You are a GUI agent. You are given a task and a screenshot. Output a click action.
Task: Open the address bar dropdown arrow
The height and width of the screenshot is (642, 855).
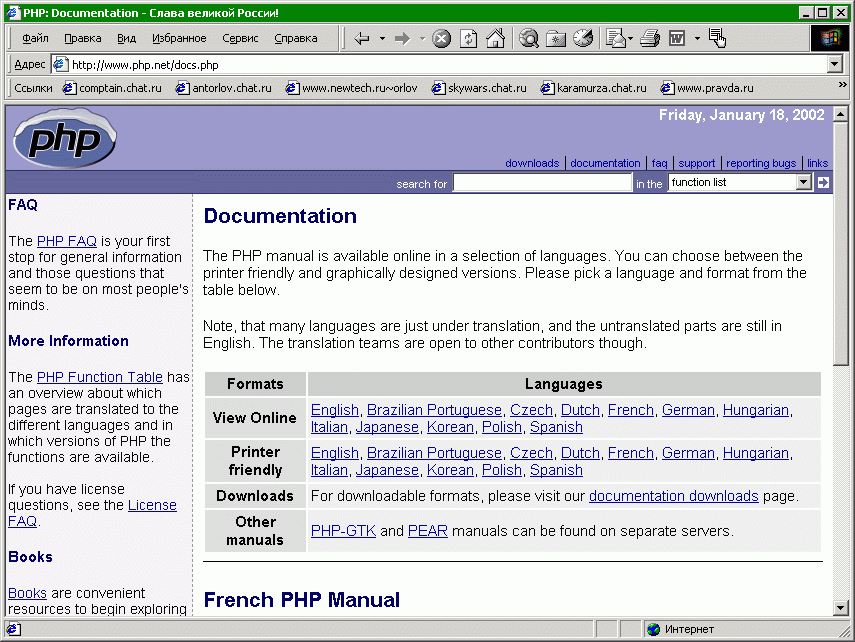point(834,64)
